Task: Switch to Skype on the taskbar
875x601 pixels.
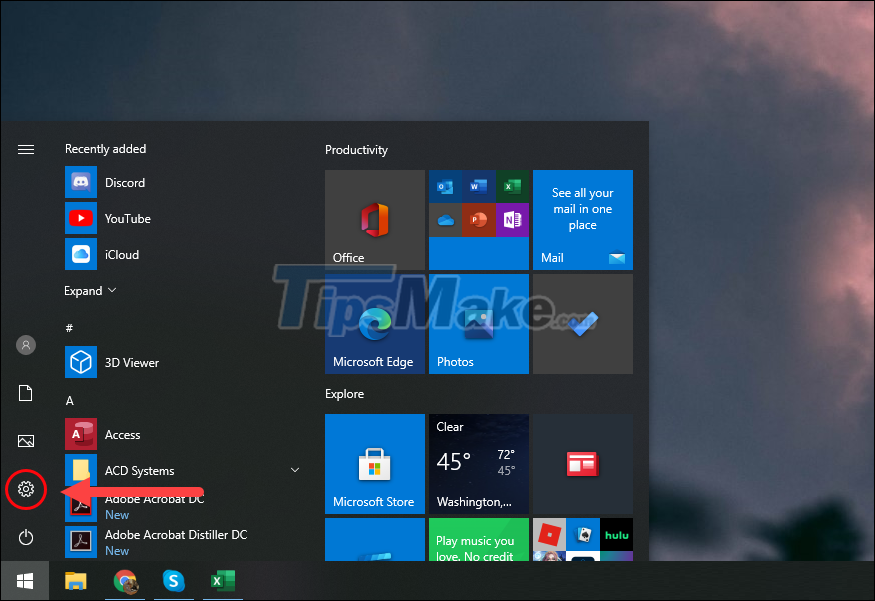Action: tap(174, 581)
